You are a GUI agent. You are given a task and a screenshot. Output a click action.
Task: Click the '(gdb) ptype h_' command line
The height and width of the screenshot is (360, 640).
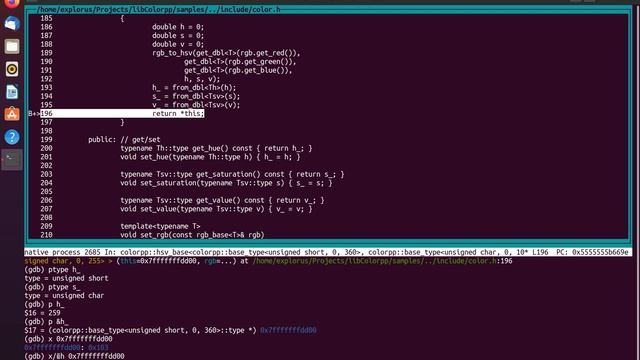pyautogui.click(x=52, y=270)
